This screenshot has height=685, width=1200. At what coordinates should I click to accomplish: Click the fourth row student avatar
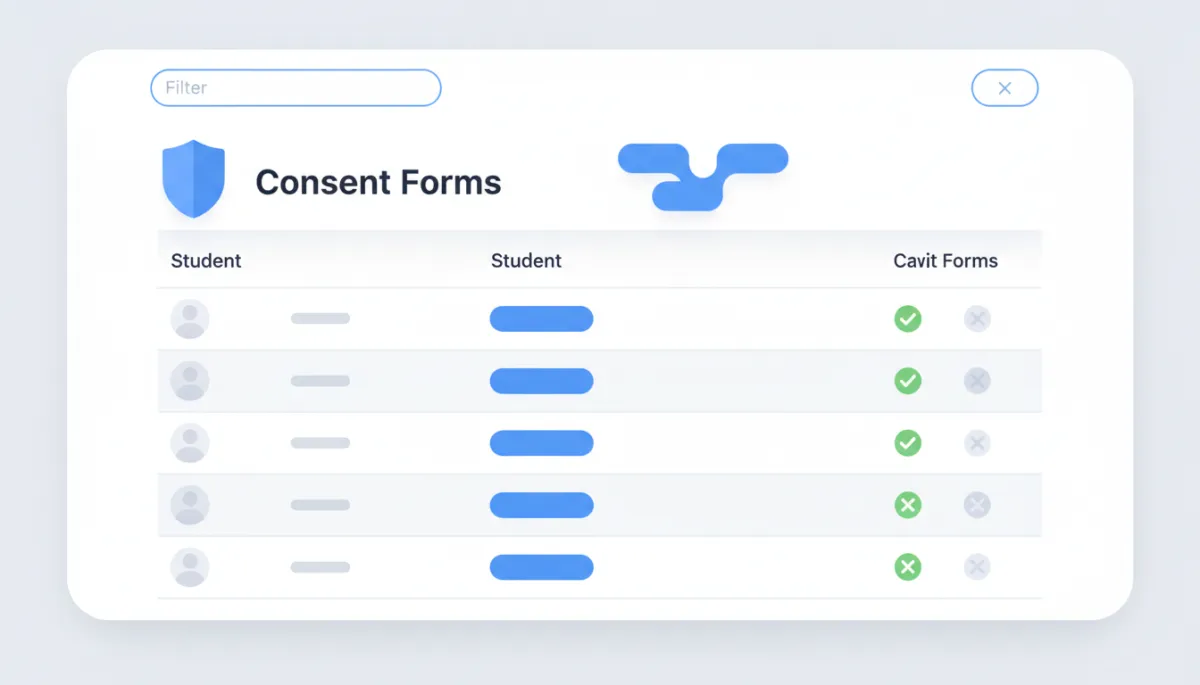[190, 505]
